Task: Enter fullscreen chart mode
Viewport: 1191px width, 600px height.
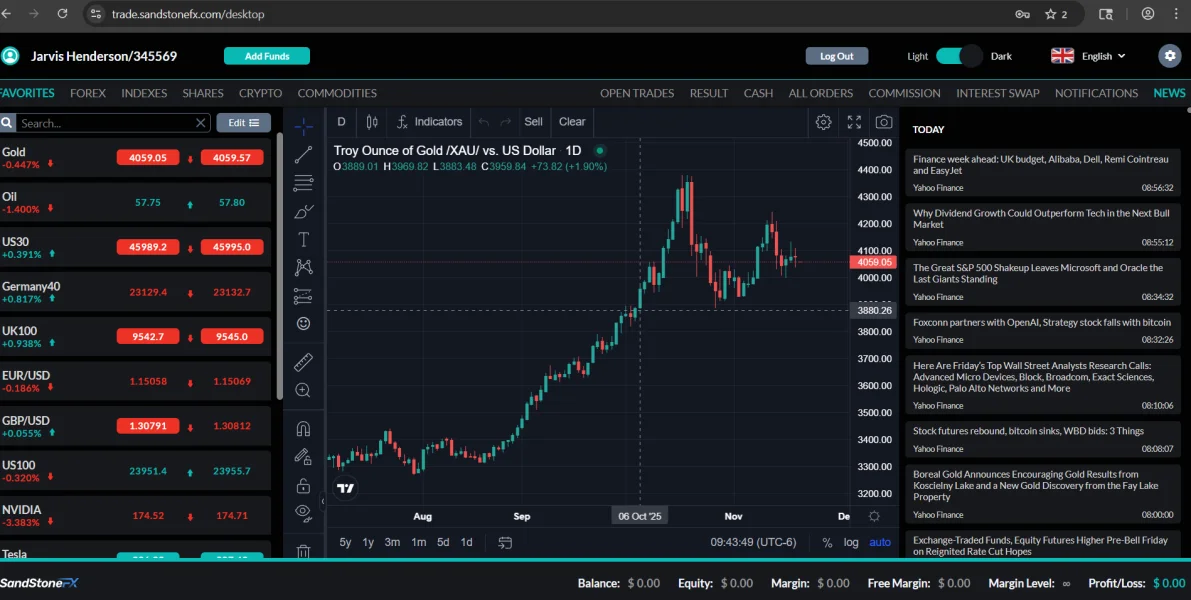Action: coord(854,122)
